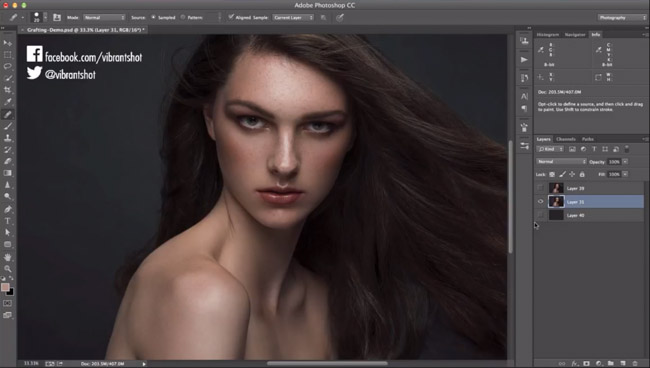The height and width of the screenshot is (368, 650).
Task: Switch to the Paths tab
Action: 588,139
